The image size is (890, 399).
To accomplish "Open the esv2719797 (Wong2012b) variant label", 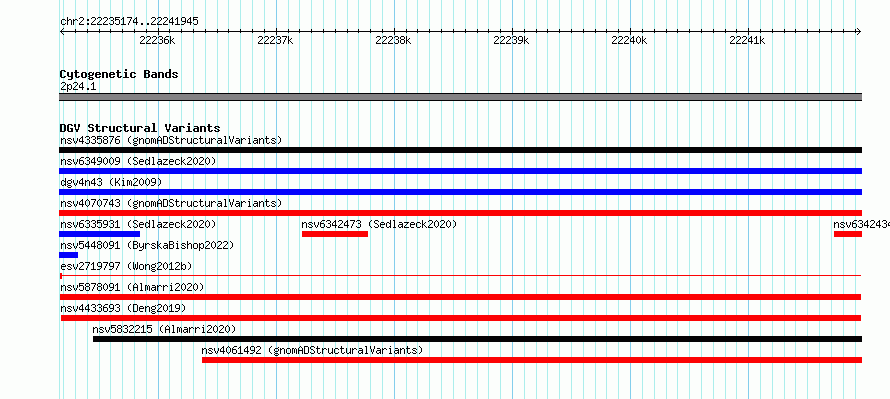I will (126, 266).
